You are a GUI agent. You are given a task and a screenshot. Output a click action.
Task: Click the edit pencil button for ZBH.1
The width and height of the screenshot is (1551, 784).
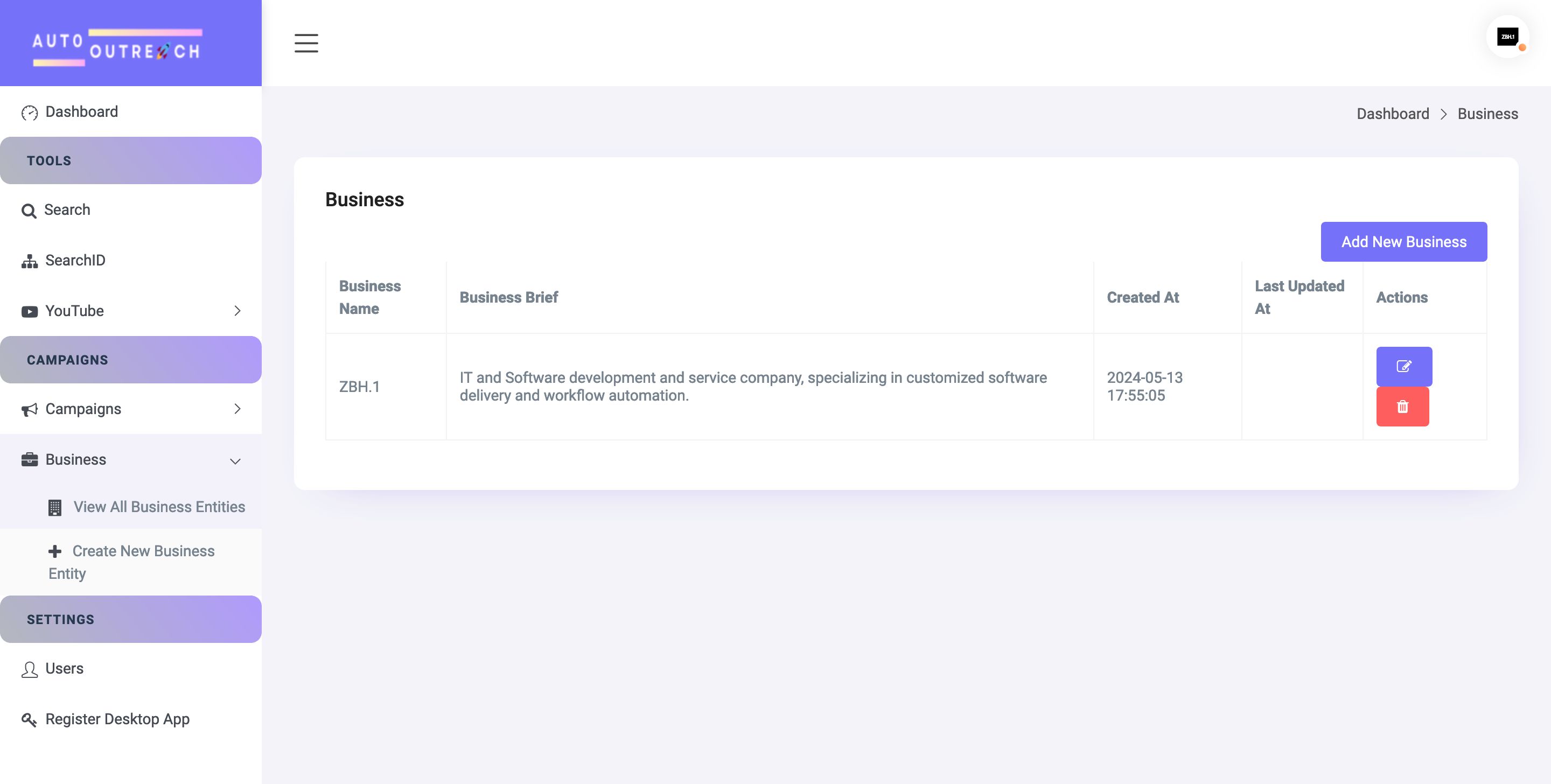click(1403, 366)
